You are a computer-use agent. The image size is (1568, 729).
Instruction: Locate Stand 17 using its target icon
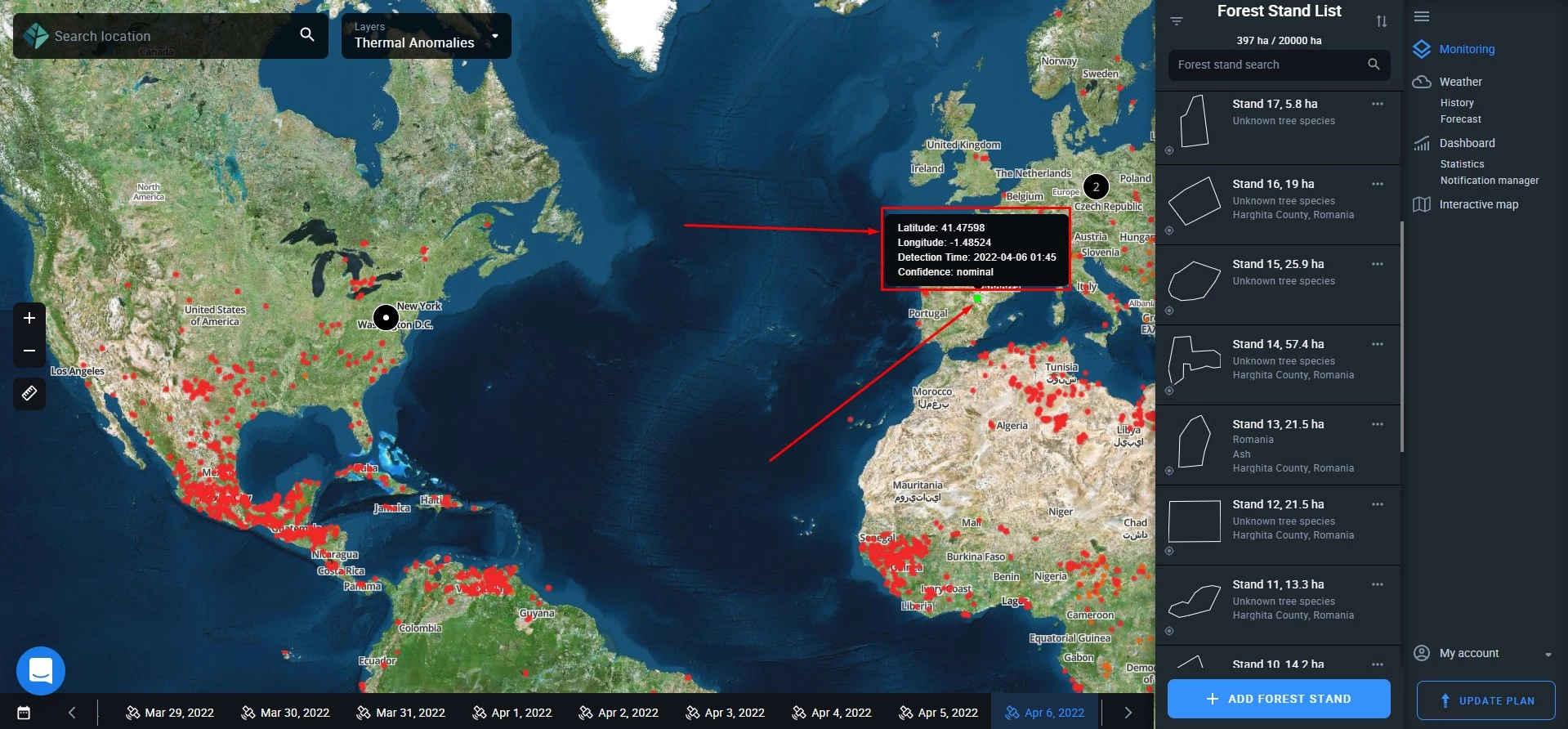(x=1169, y=150)
